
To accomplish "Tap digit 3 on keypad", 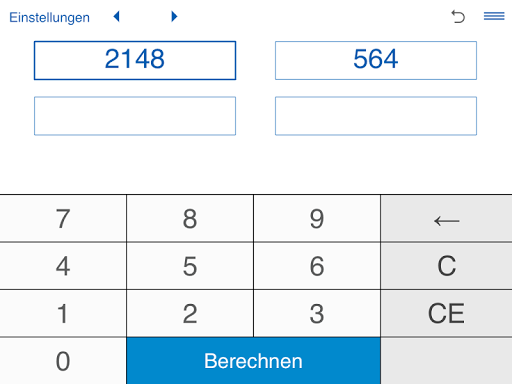I will click(317, 313).
